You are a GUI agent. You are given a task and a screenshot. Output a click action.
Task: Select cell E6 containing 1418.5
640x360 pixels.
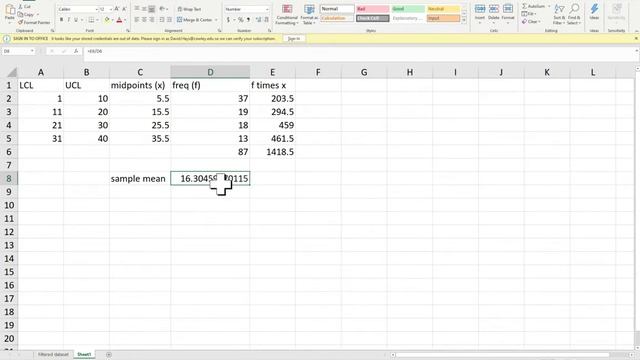[x=273, y=152]
